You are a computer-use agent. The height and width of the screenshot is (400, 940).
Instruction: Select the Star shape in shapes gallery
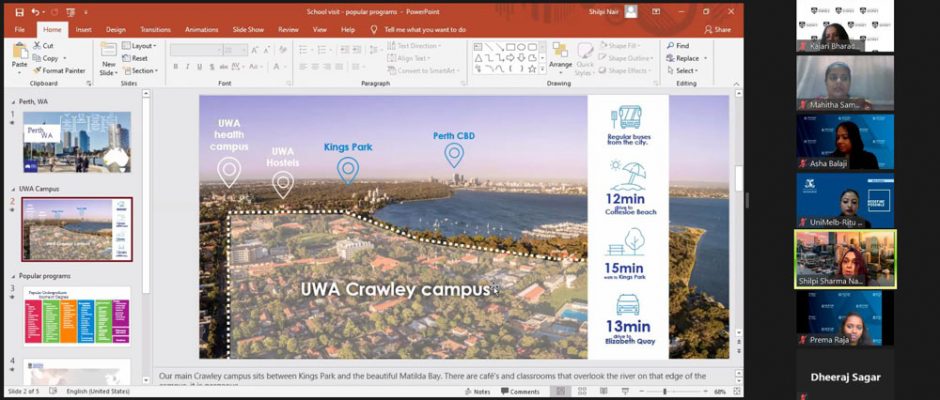click(x=532, y=69)
